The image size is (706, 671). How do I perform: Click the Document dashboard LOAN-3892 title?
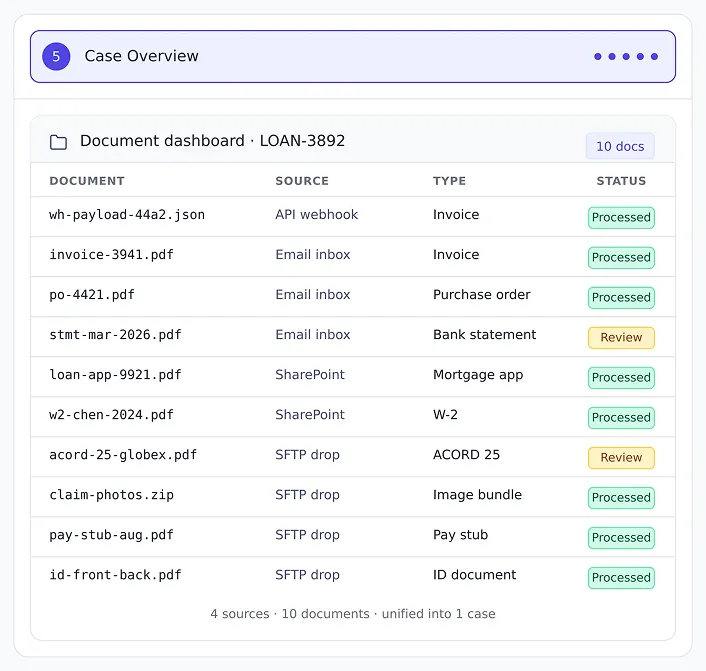pos(213,141)
